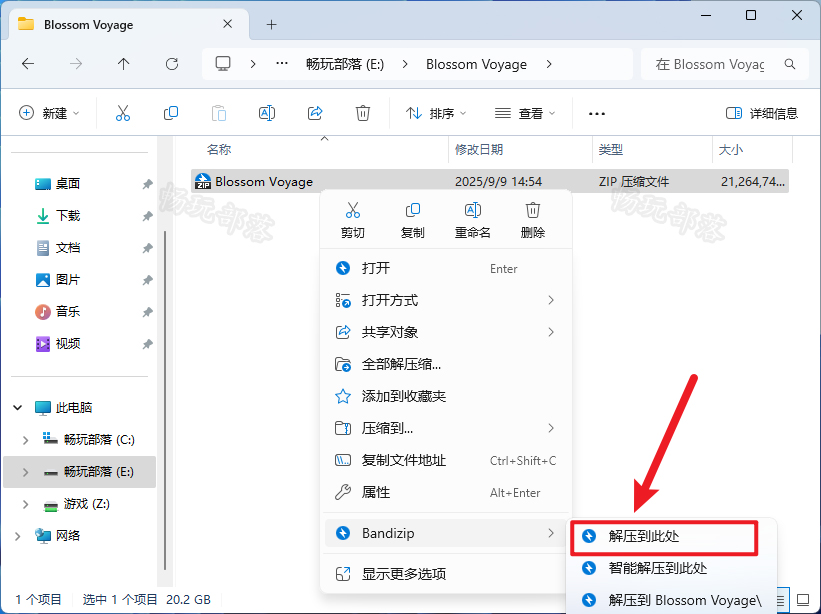
Task: Close the Blossom Voyage tab
Action: [227, 24]
